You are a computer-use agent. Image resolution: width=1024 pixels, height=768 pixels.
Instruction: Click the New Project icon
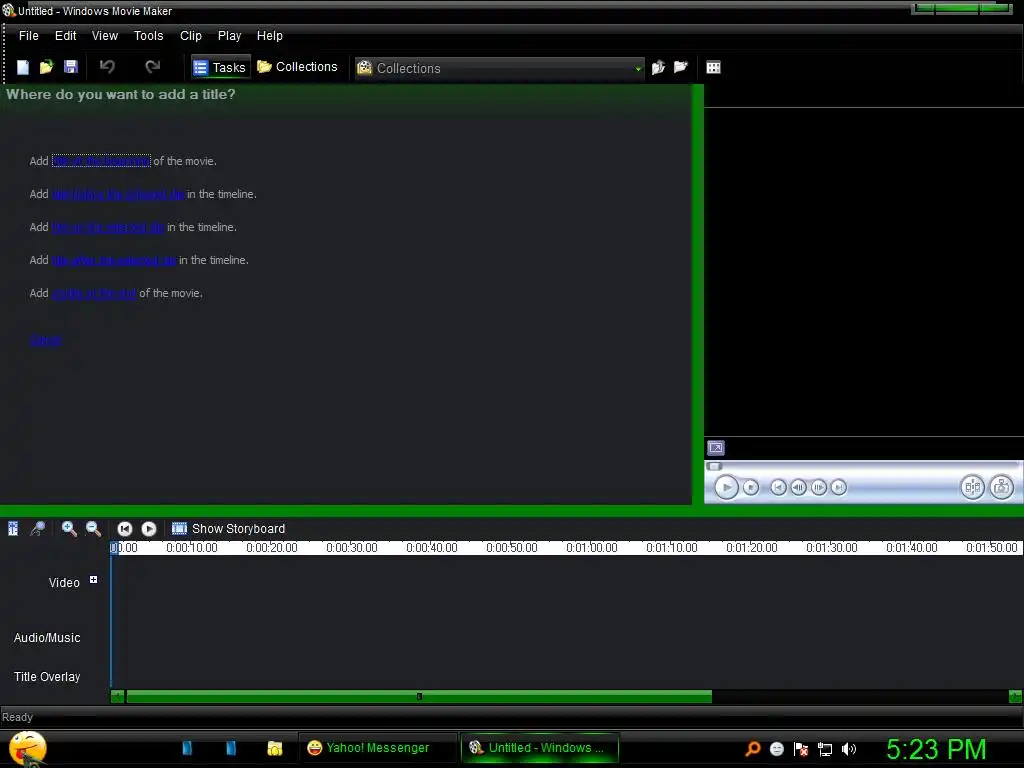pyautogui.click(x=23, y=67)
